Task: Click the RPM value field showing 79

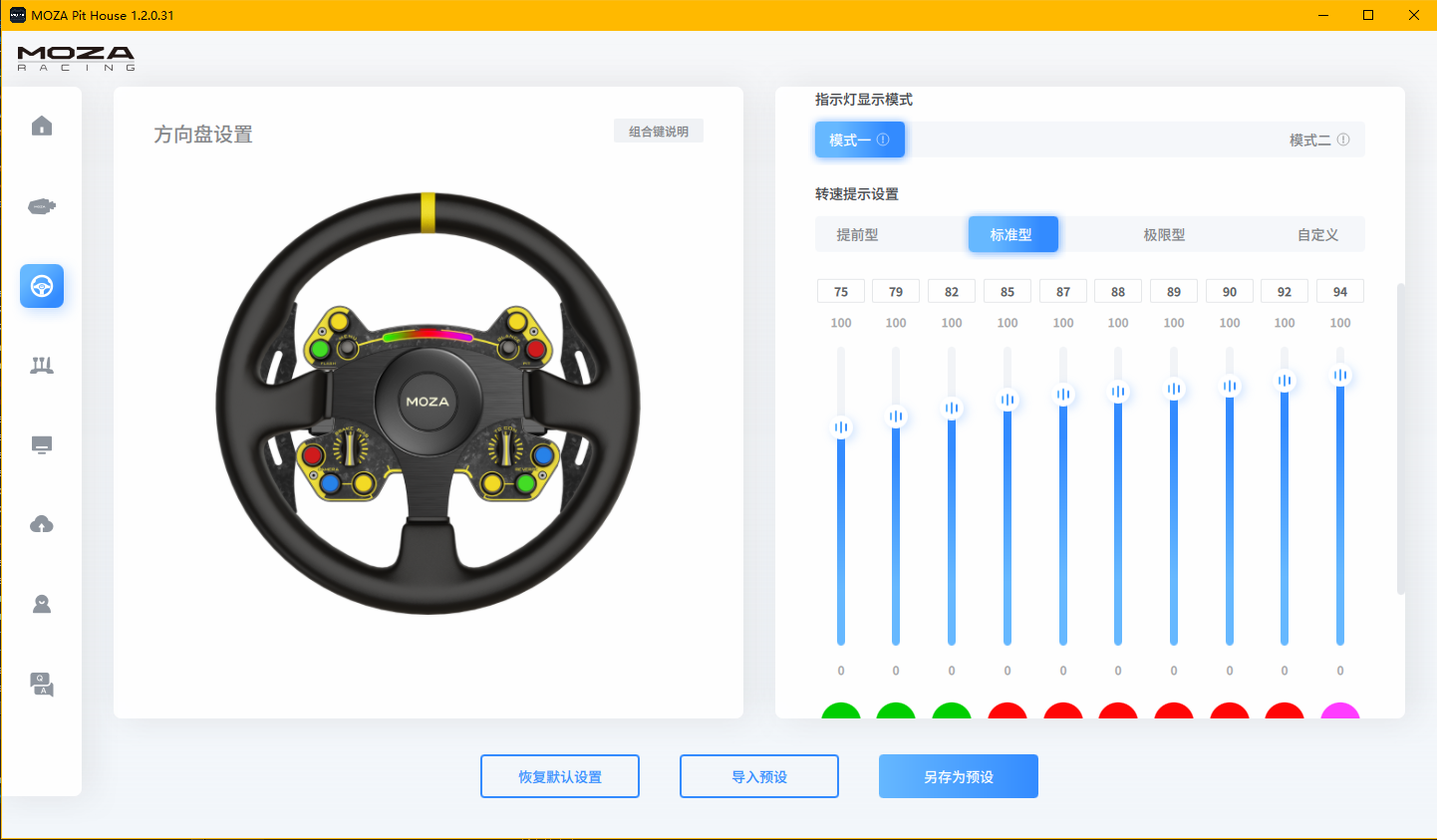Action: click(896, 292)
